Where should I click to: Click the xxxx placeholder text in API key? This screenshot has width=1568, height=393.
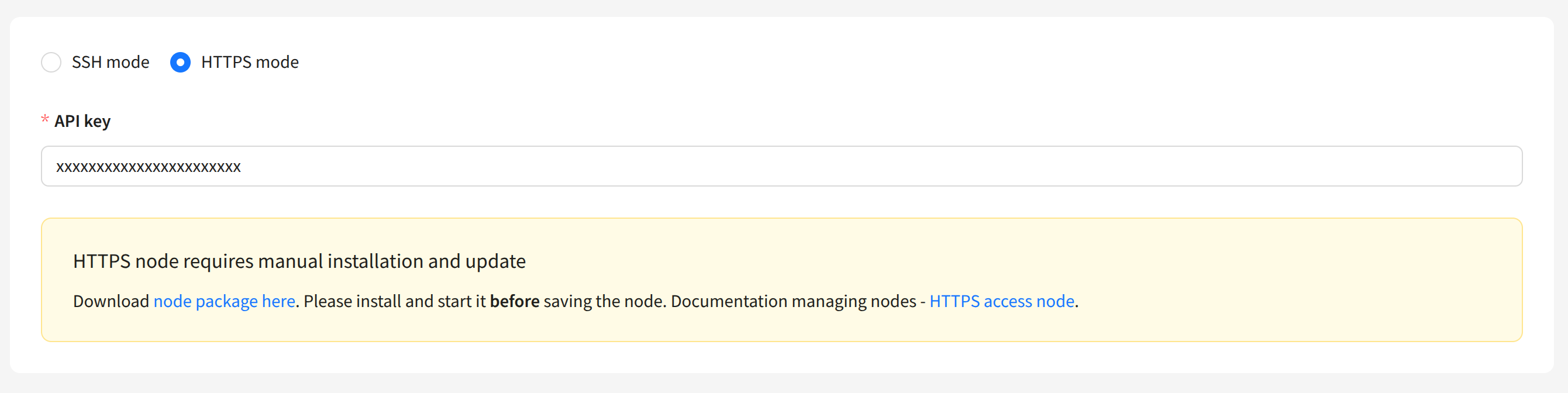tap(149, 167)
